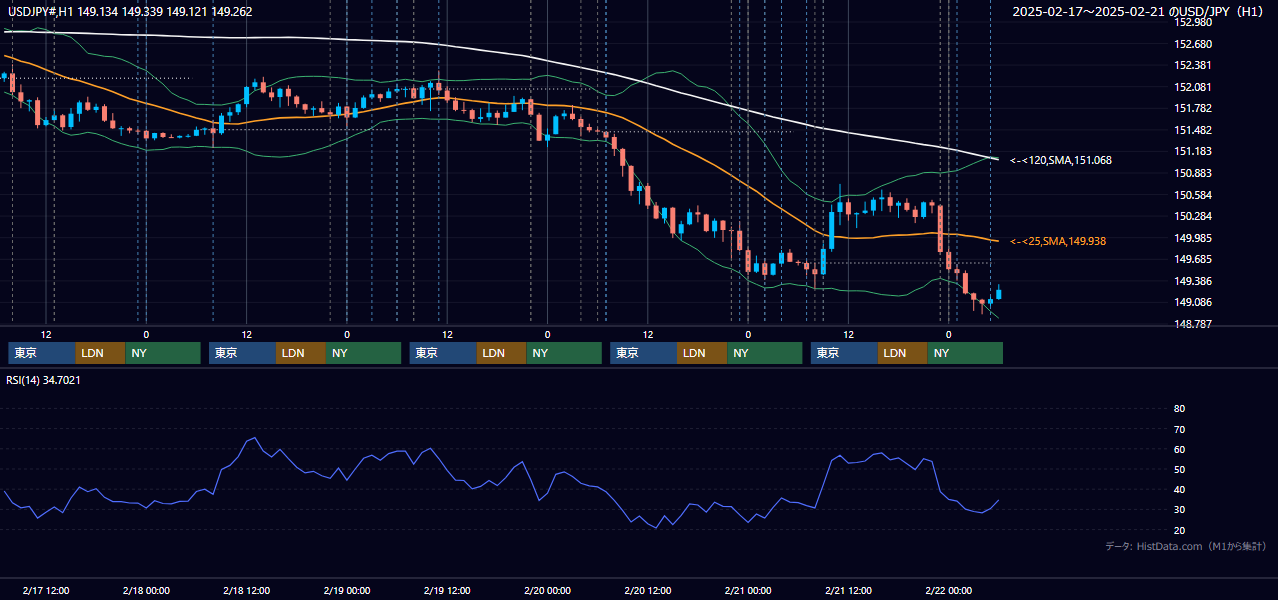Select the 25 SMA 149.938 label

click(1058, 241)
